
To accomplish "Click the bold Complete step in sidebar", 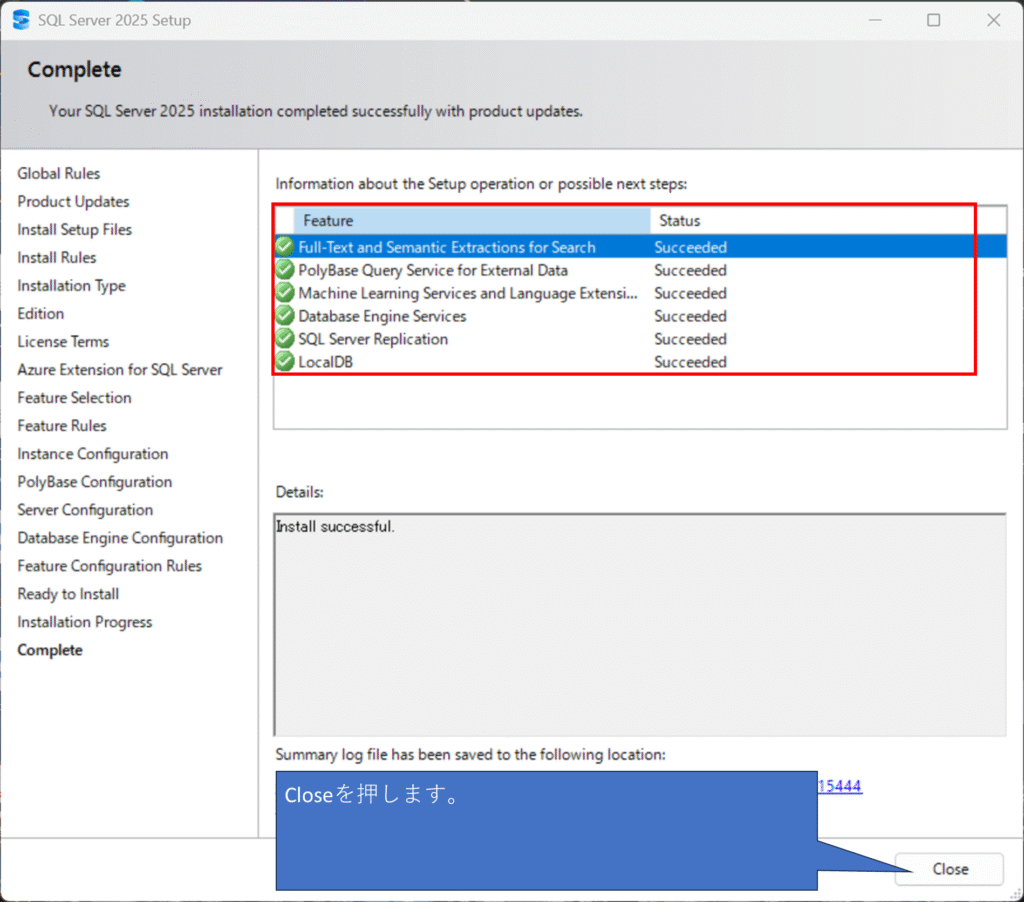I will (50, 651).
